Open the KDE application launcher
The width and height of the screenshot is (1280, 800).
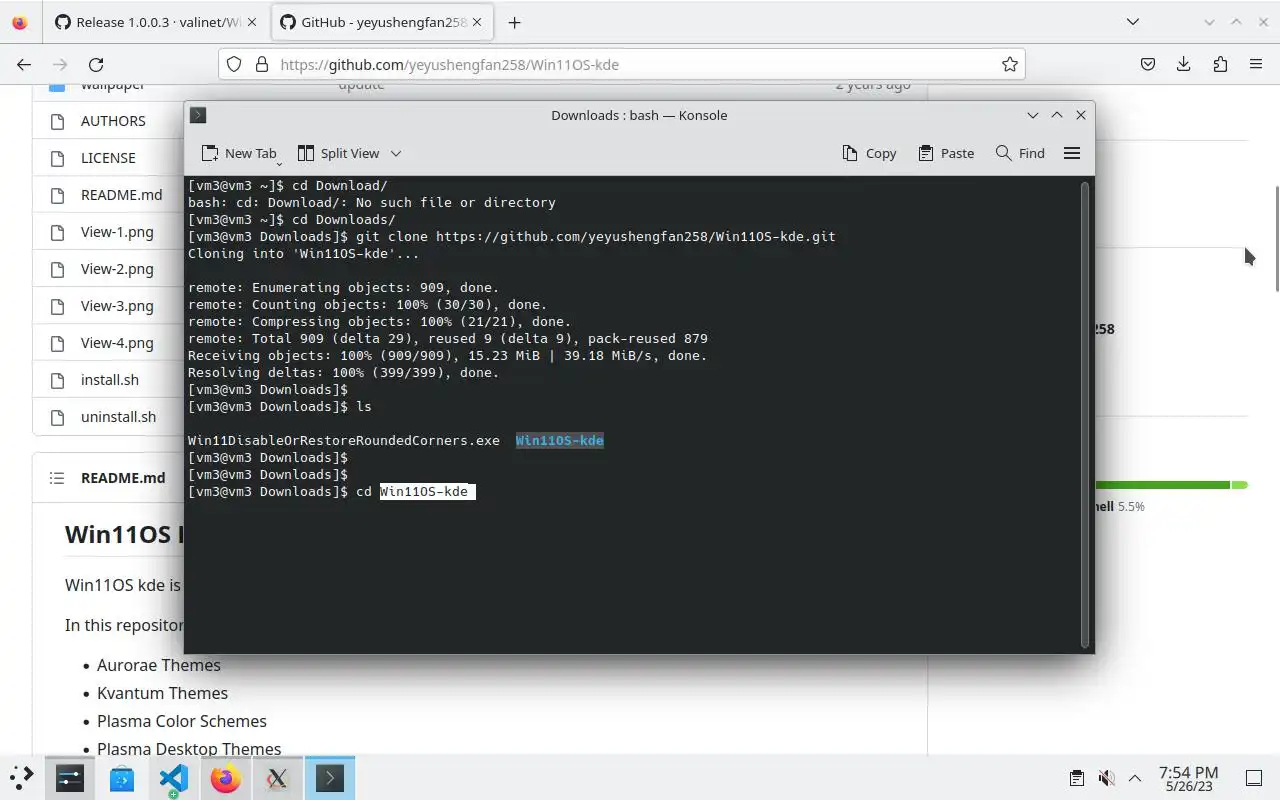(x=21, y=778)
